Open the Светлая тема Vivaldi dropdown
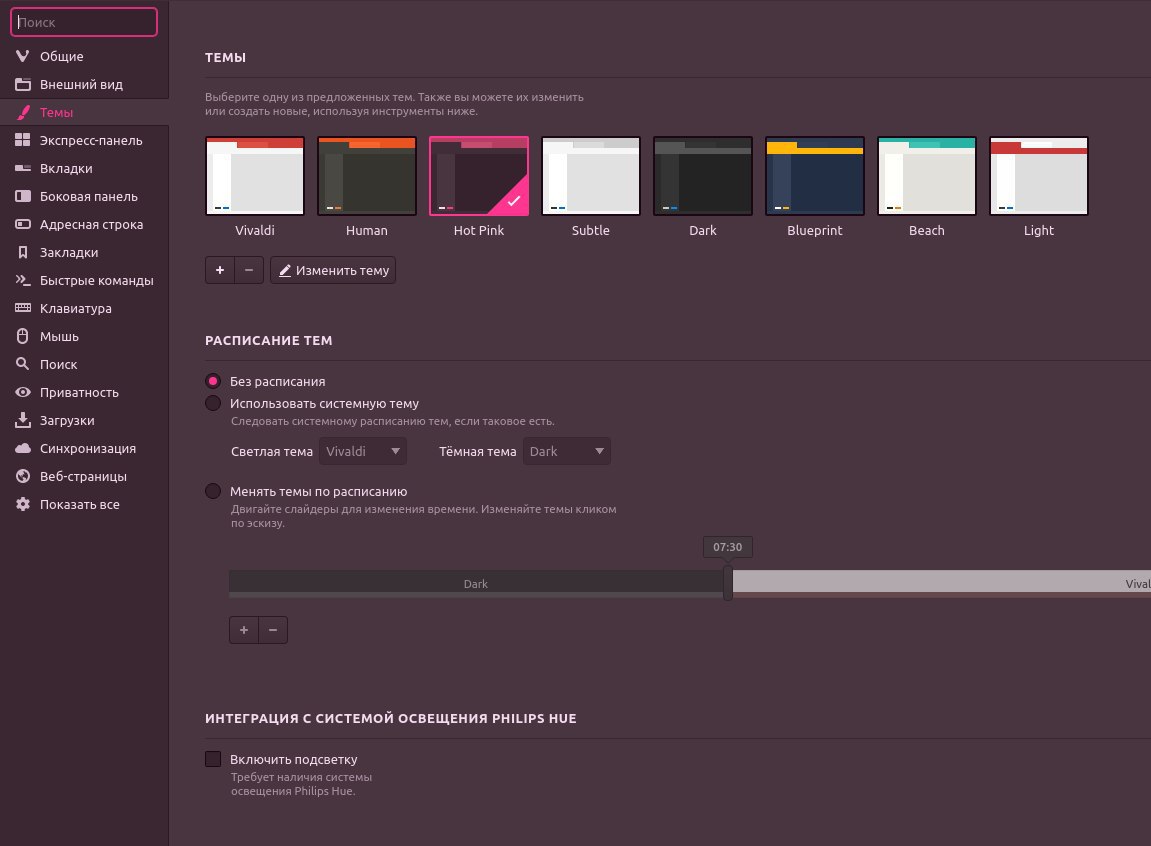The height and width of the screenshot is (846, 1151). [x=363, y=451]
